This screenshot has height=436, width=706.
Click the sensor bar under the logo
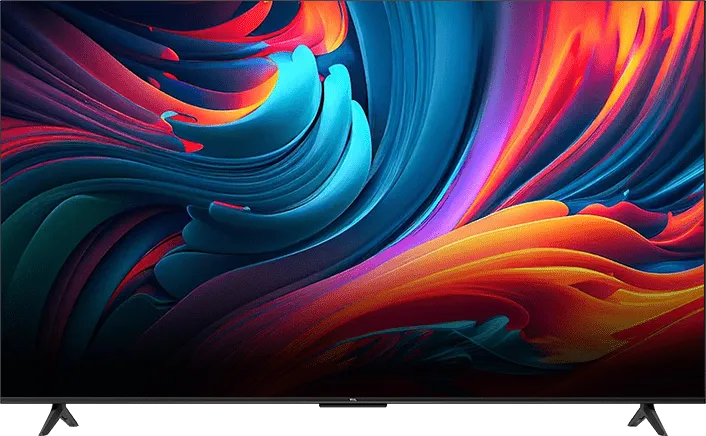353,407
